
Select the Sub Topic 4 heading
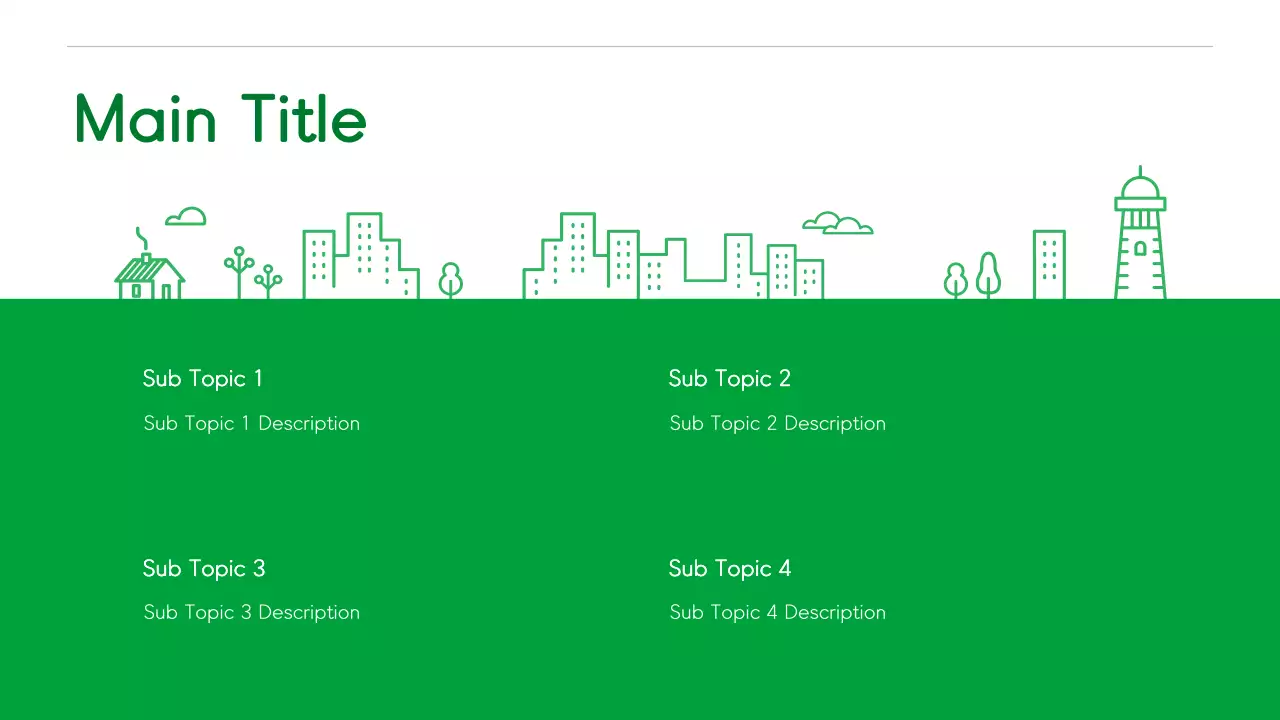coord(729,568)
